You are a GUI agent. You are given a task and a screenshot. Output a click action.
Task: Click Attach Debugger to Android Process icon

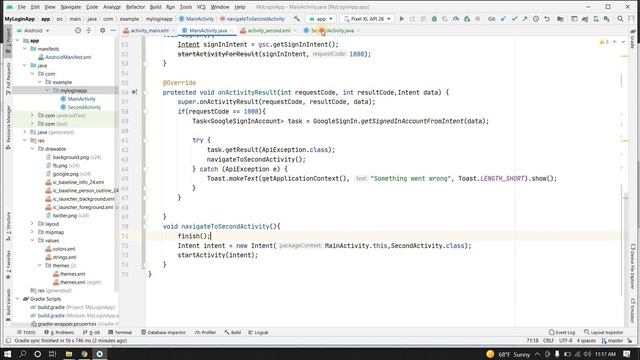[467, 19]
